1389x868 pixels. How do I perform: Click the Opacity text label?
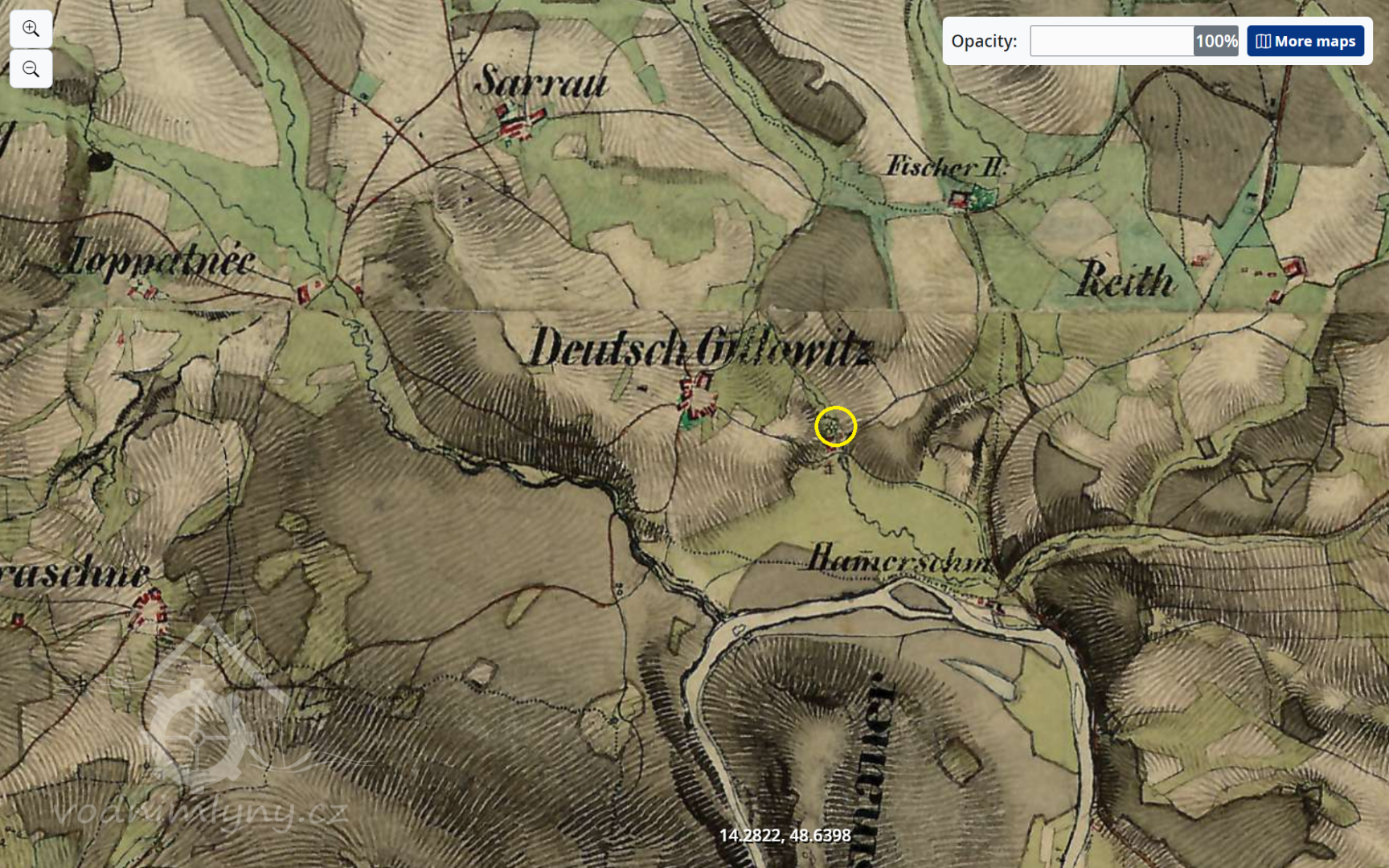pyautogui.click(x=983, y=41)
